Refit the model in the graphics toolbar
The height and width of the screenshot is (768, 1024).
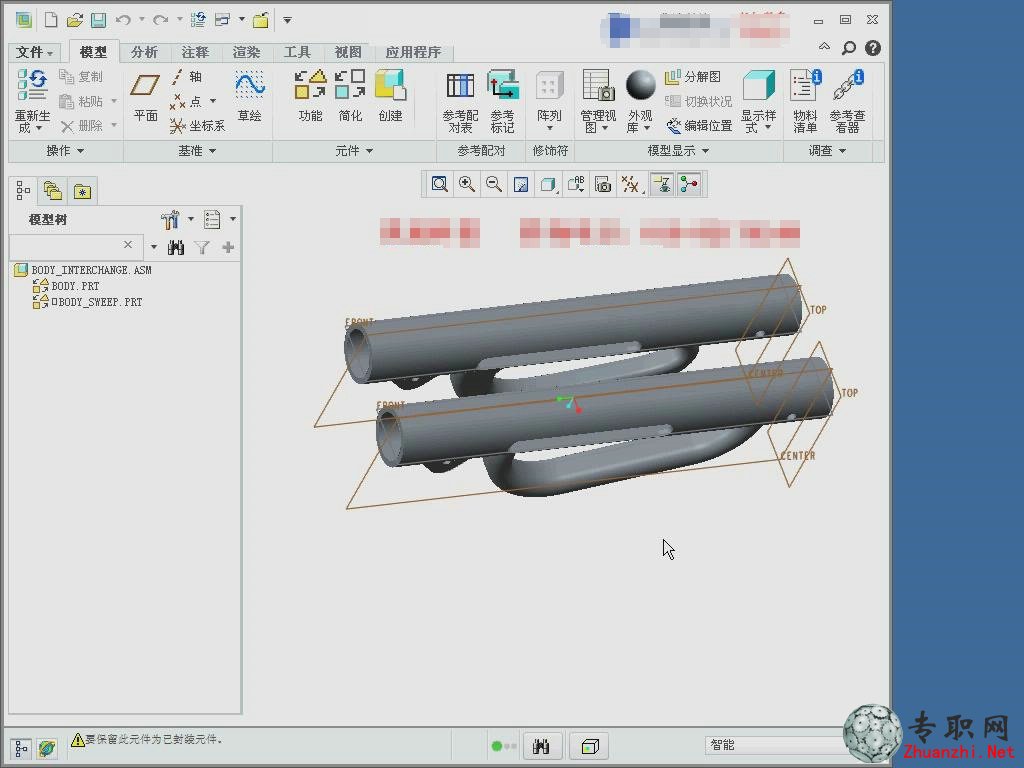440,184
